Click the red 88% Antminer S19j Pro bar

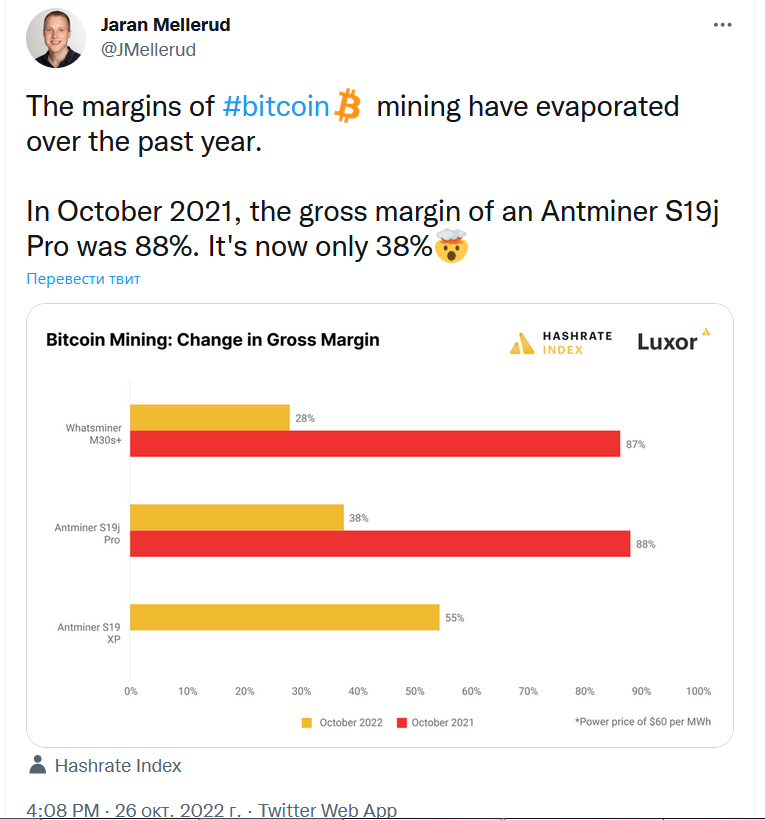pos(380,543)
